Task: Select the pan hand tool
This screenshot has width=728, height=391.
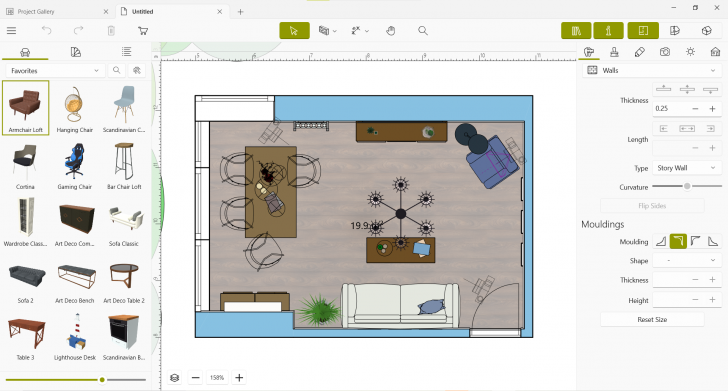Action: 391,31
